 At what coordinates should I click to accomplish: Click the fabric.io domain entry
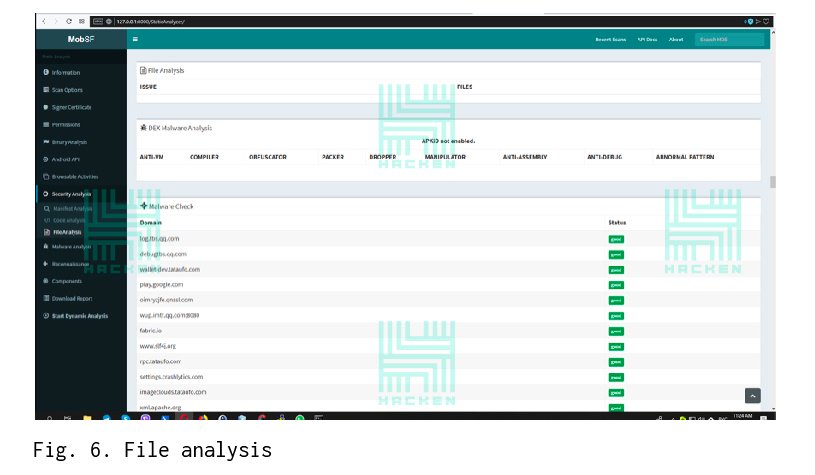pyautogui.click(x=150, y=331)
